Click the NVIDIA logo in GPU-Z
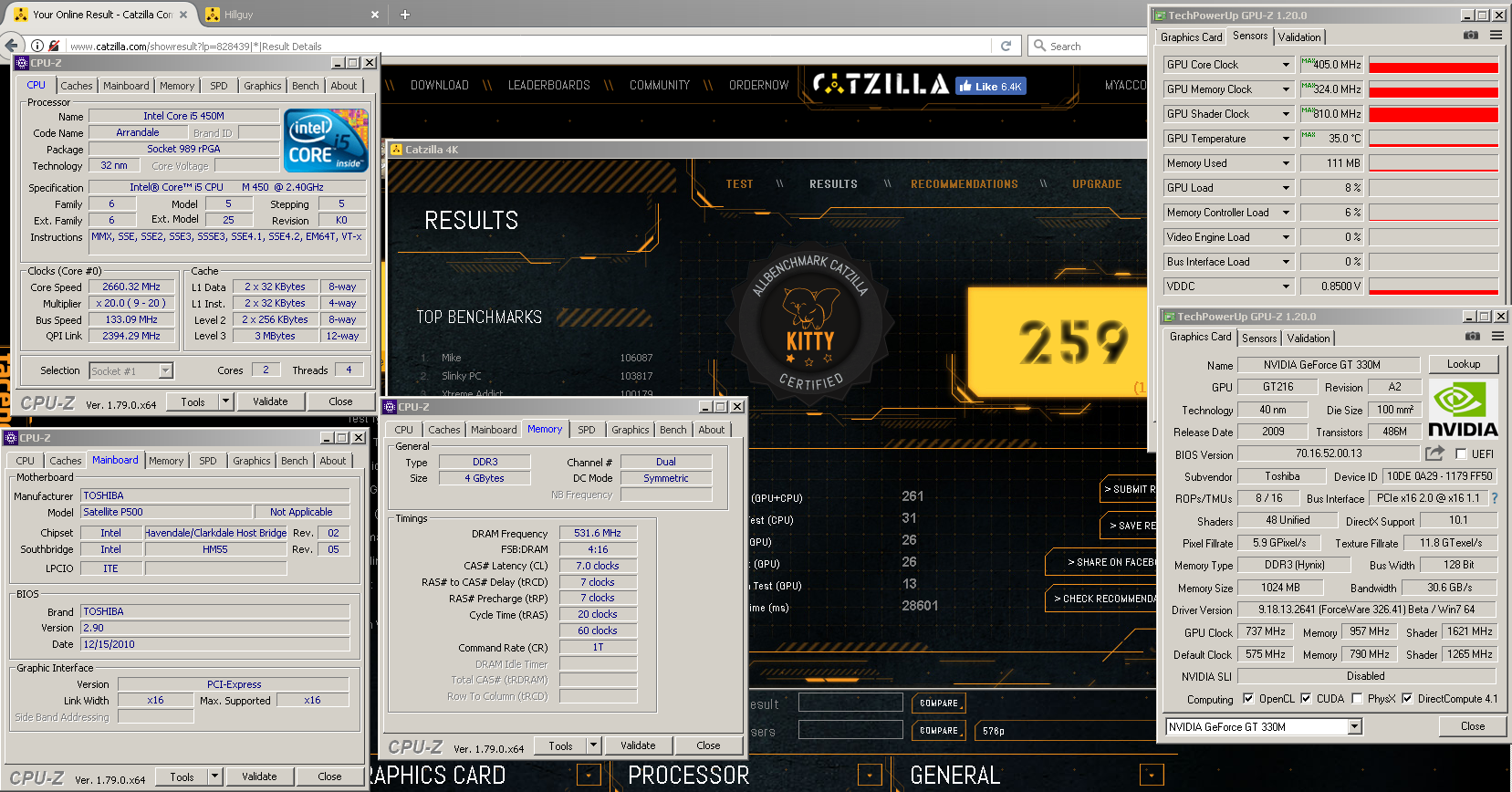 [1463, 408]
